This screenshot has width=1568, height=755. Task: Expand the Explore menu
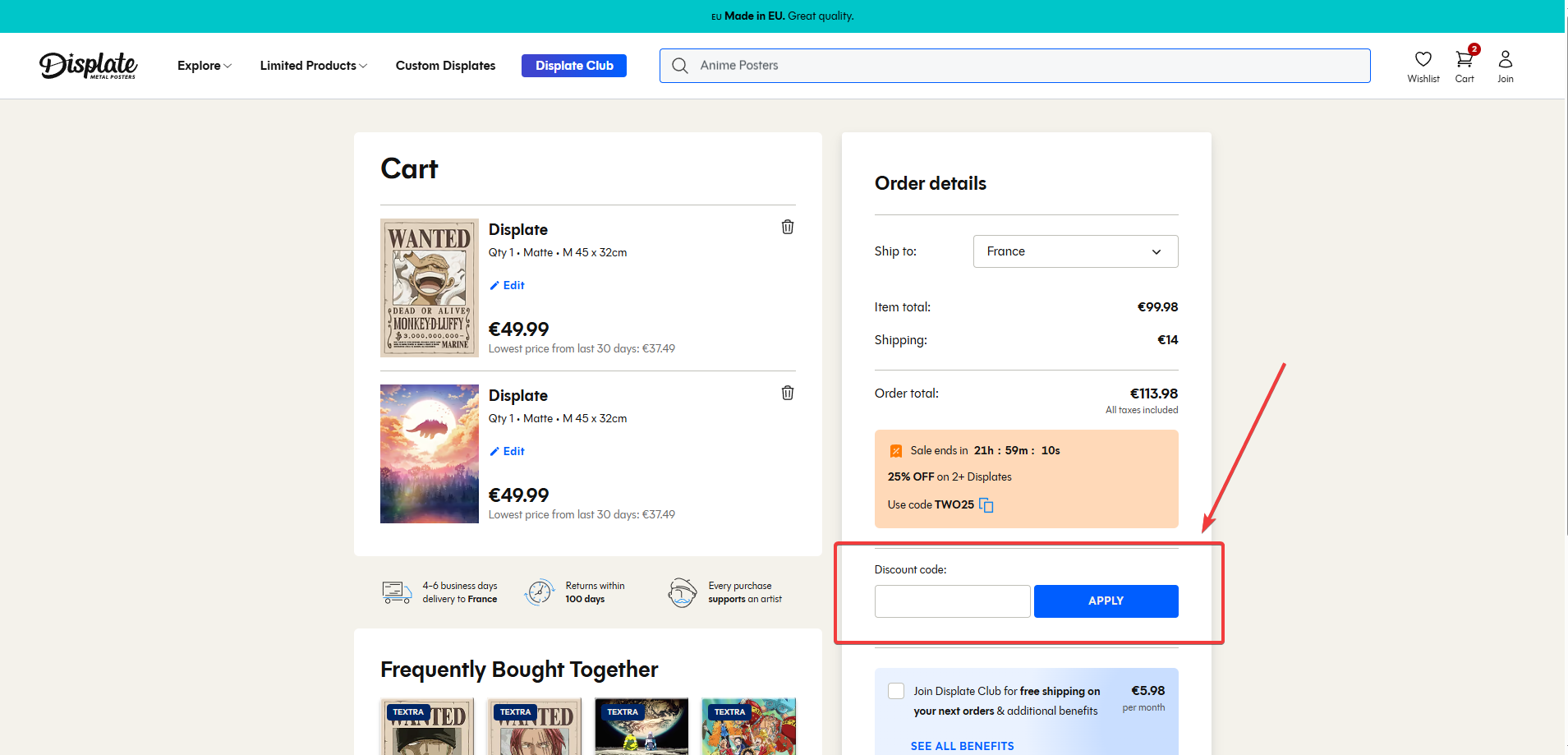(205, 66)
